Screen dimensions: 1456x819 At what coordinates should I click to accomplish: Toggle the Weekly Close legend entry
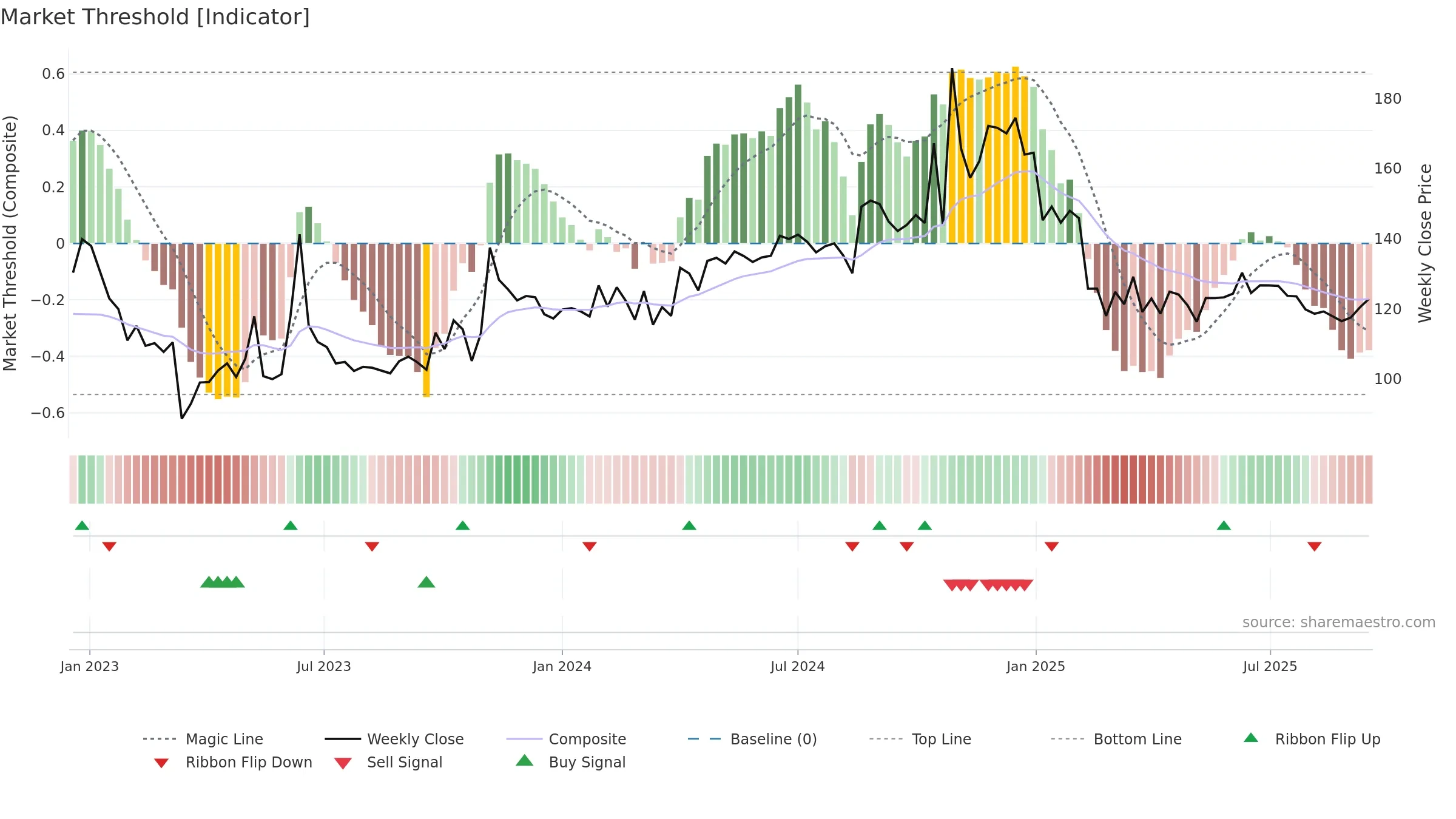[394, 739]
